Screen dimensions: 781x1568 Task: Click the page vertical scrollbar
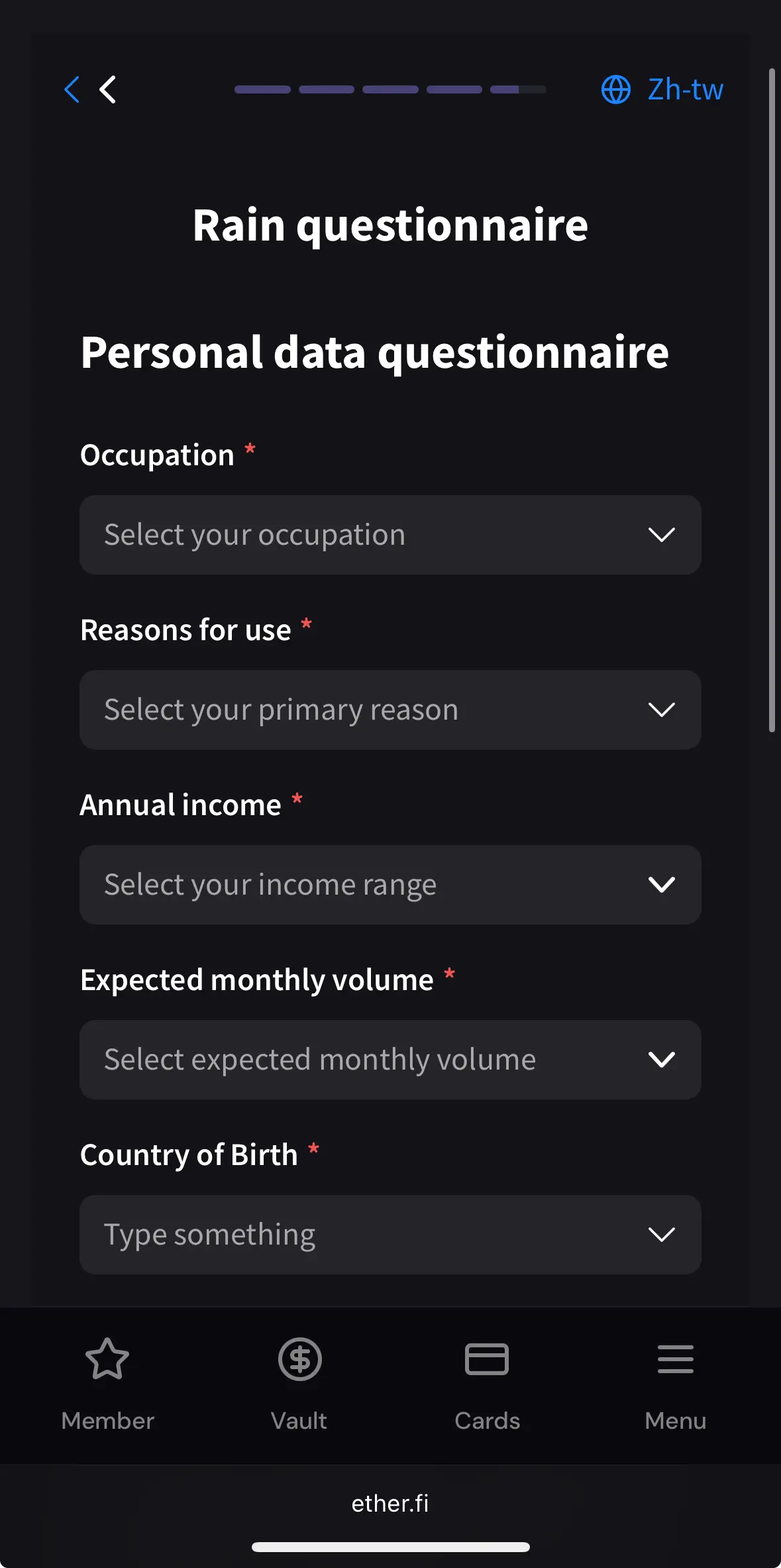(772, 400)
